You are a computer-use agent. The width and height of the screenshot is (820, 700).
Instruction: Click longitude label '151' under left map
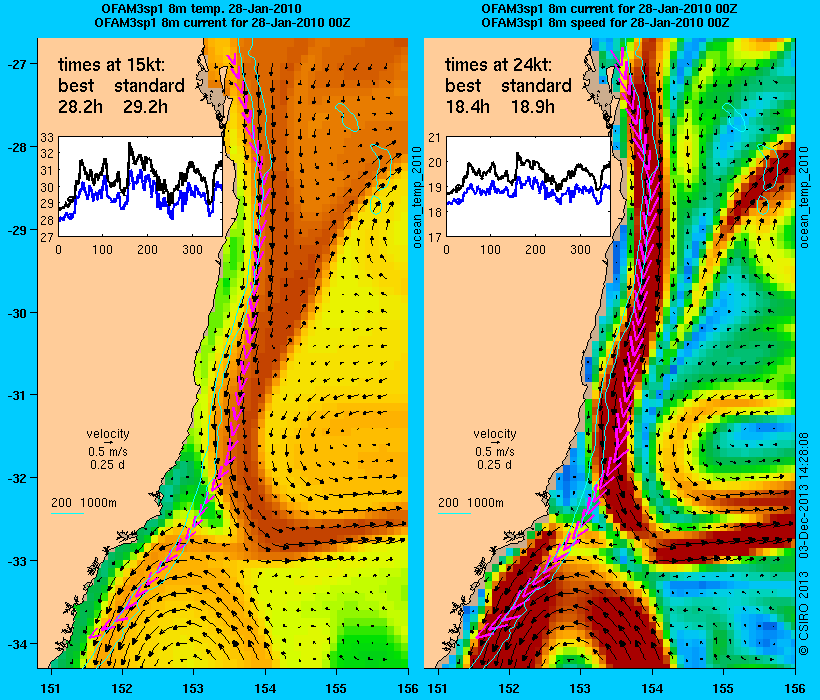coord(51,688)
